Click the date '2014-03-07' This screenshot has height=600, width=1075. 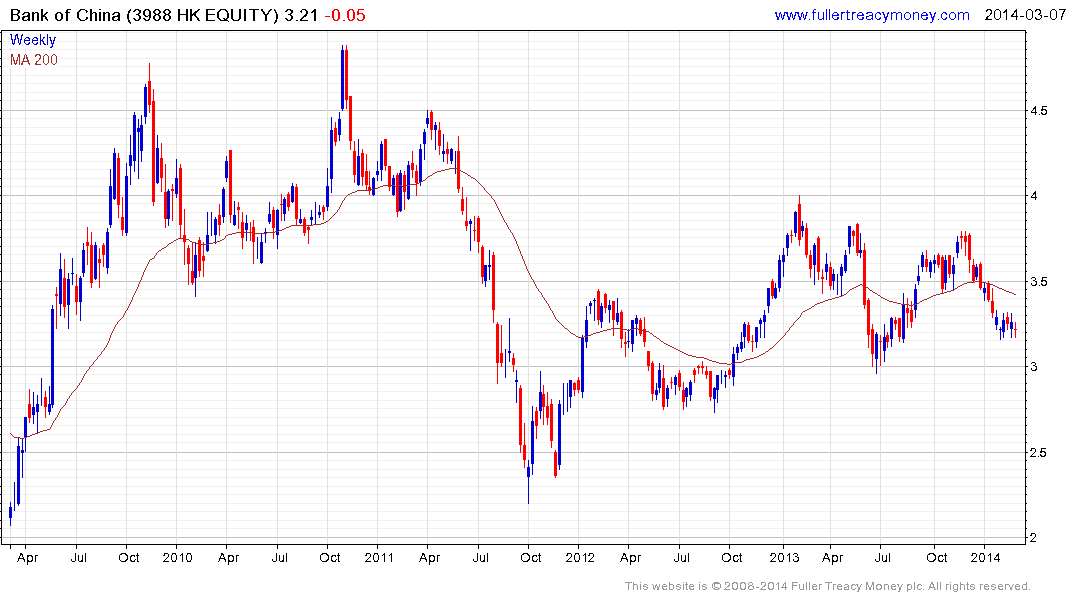pyautogui.click(x=1024, y=15)
